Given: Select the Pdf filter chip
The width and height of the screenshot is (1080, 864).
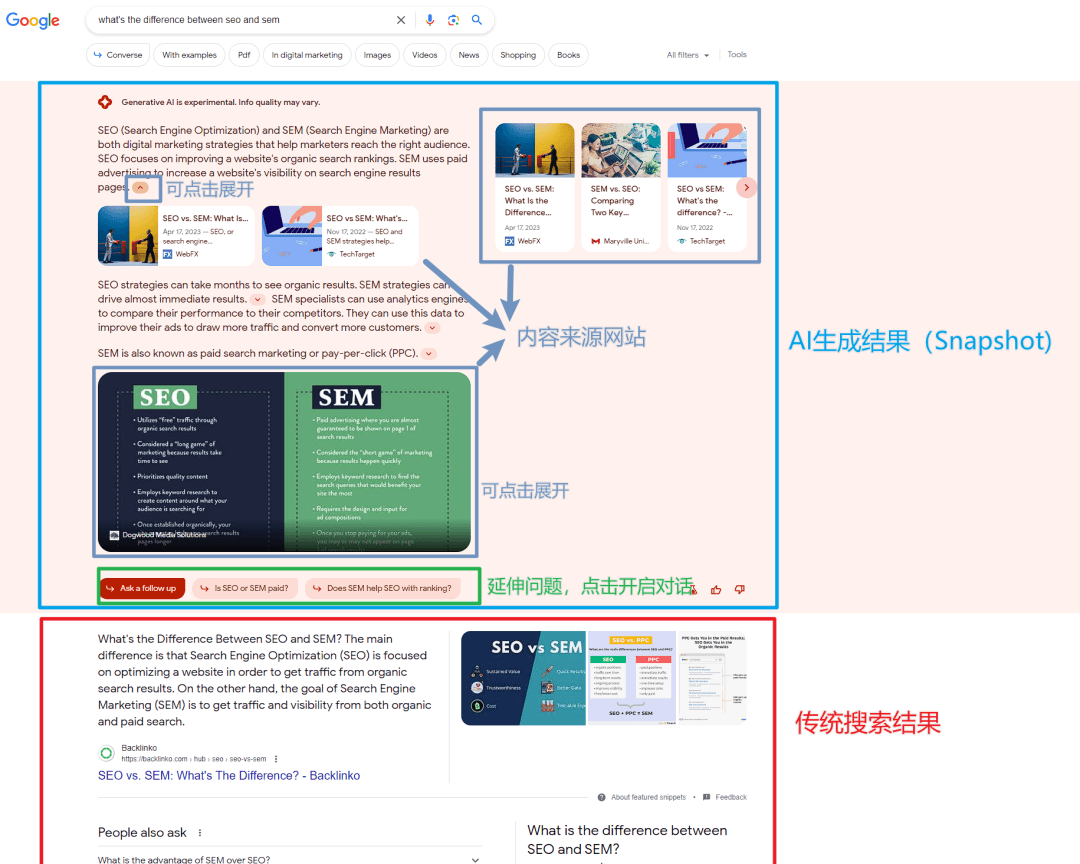Looking at the screenshot, I should (244, 55).
